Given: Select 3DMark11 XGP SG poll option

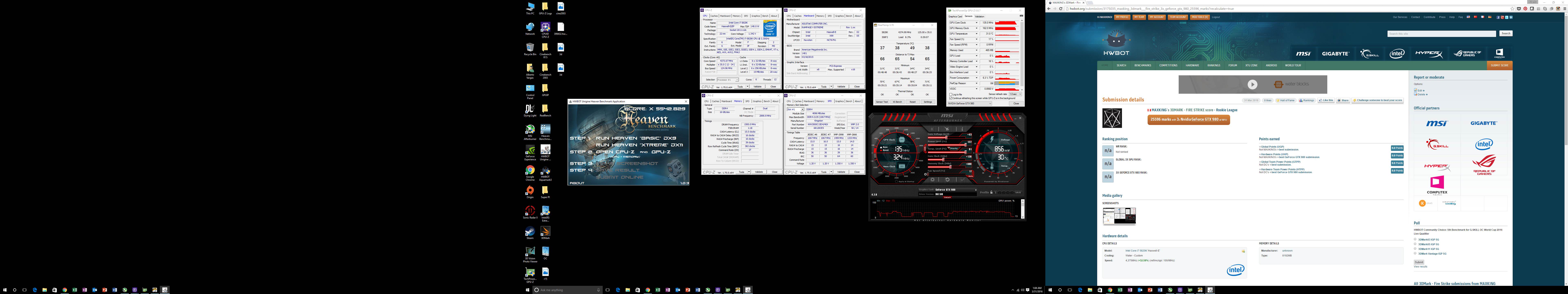Looking at the screenshot, I should pyautogui.click(x=1415, y=248).
